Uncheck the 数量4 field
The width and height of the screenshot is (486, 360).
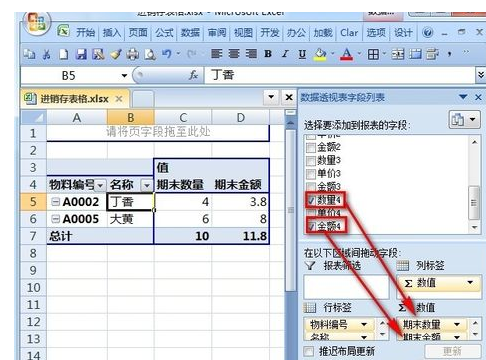click(x=311, y=200)
